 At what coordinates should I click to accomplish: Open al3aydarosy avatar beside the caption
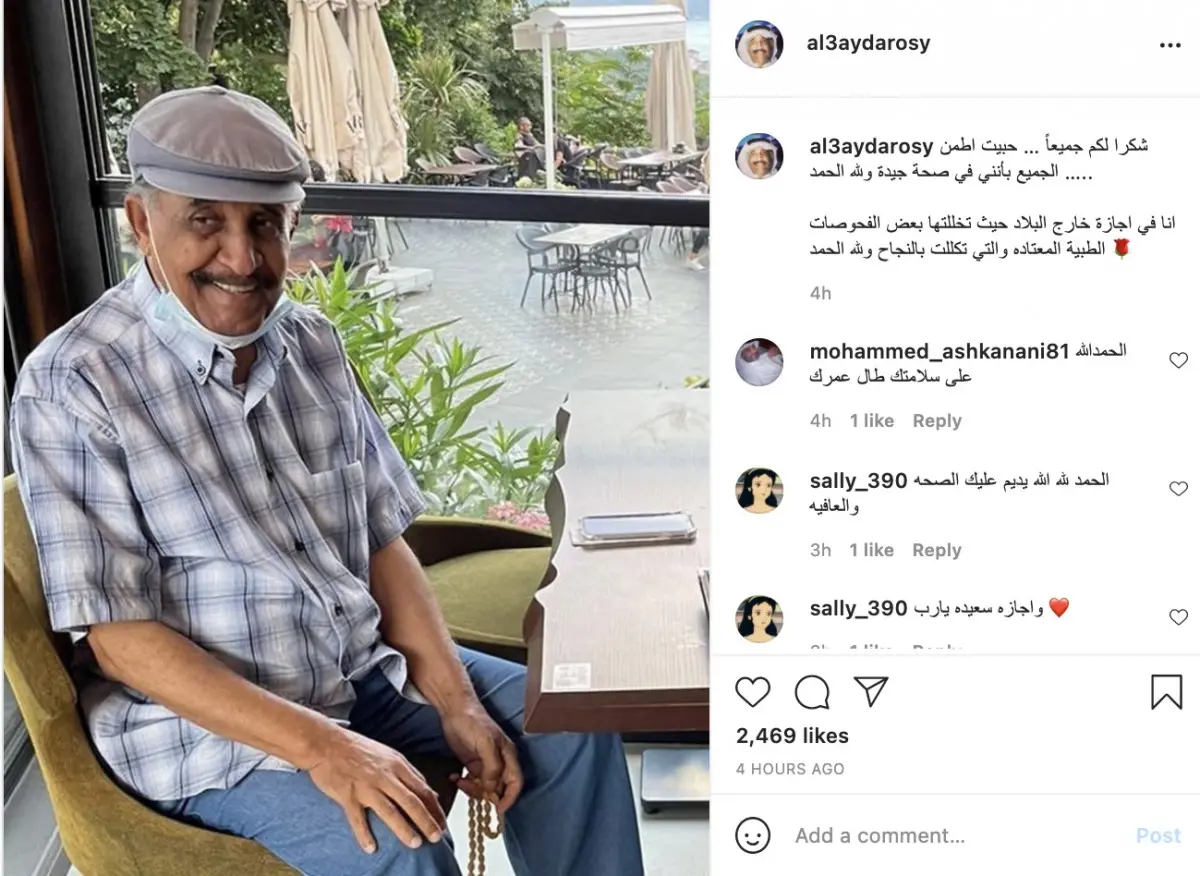pyautogui.click(x=759, y=156)
